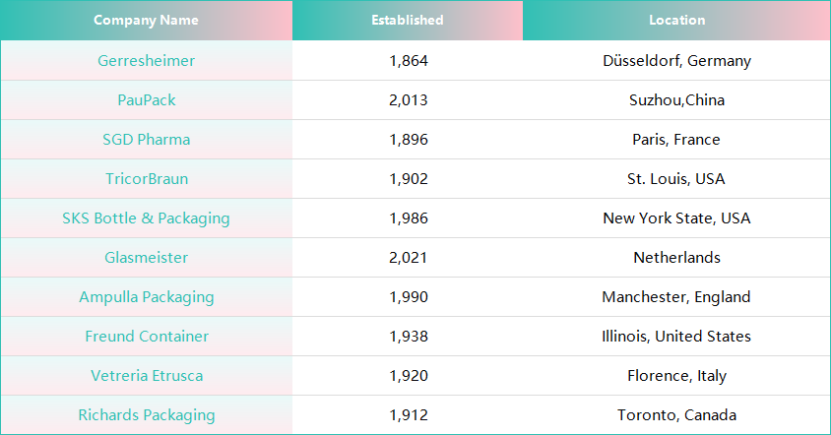Select the Toronto, Canada location cell
Screen dimensions: 831x435
coord(677,415)
